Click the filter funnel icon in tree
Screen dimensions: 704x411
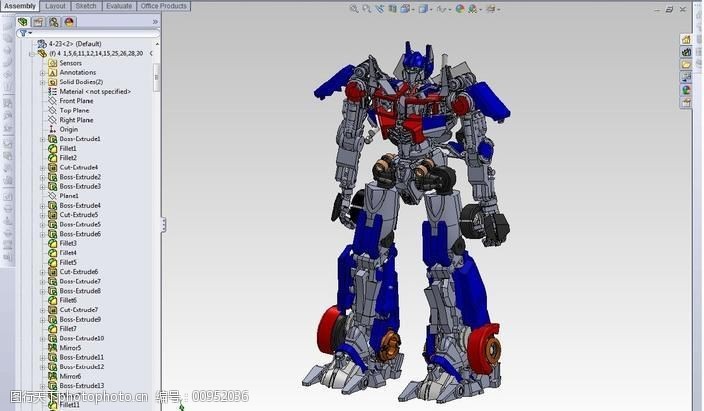23,33
